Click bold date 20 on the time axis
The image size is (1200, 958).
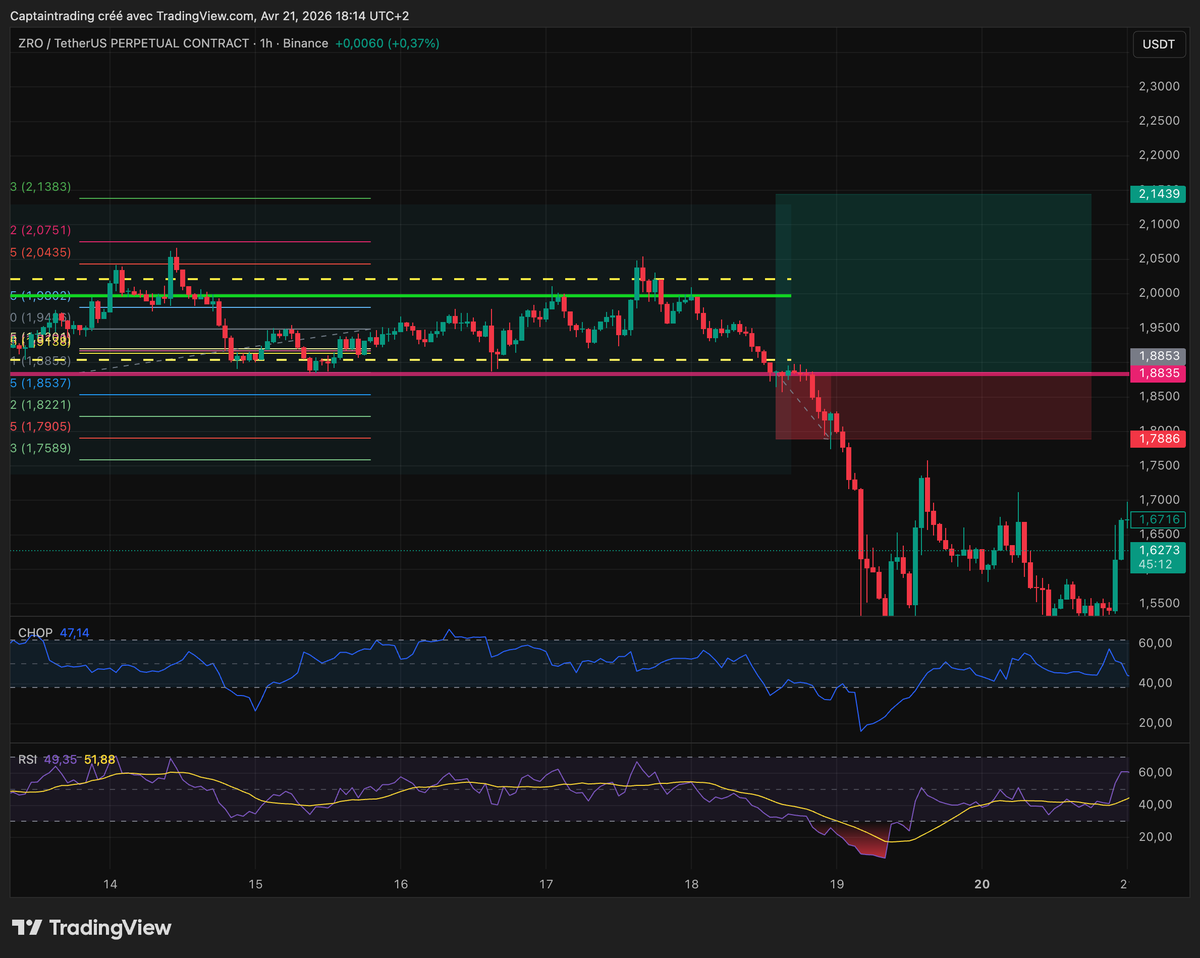coord(982,884)
